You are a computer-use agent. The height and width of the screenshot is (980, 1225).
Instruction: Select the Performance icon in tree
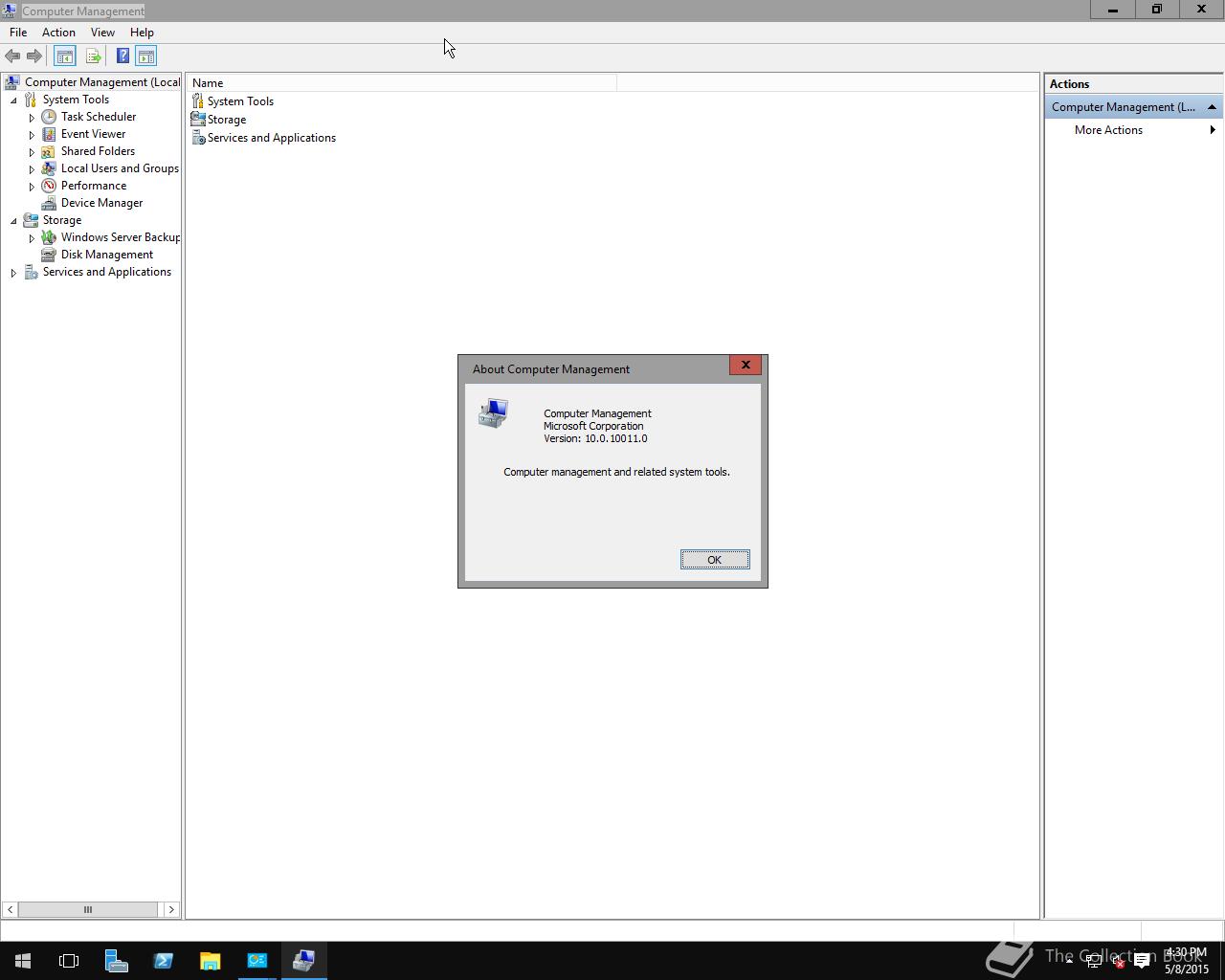(49, 186)
